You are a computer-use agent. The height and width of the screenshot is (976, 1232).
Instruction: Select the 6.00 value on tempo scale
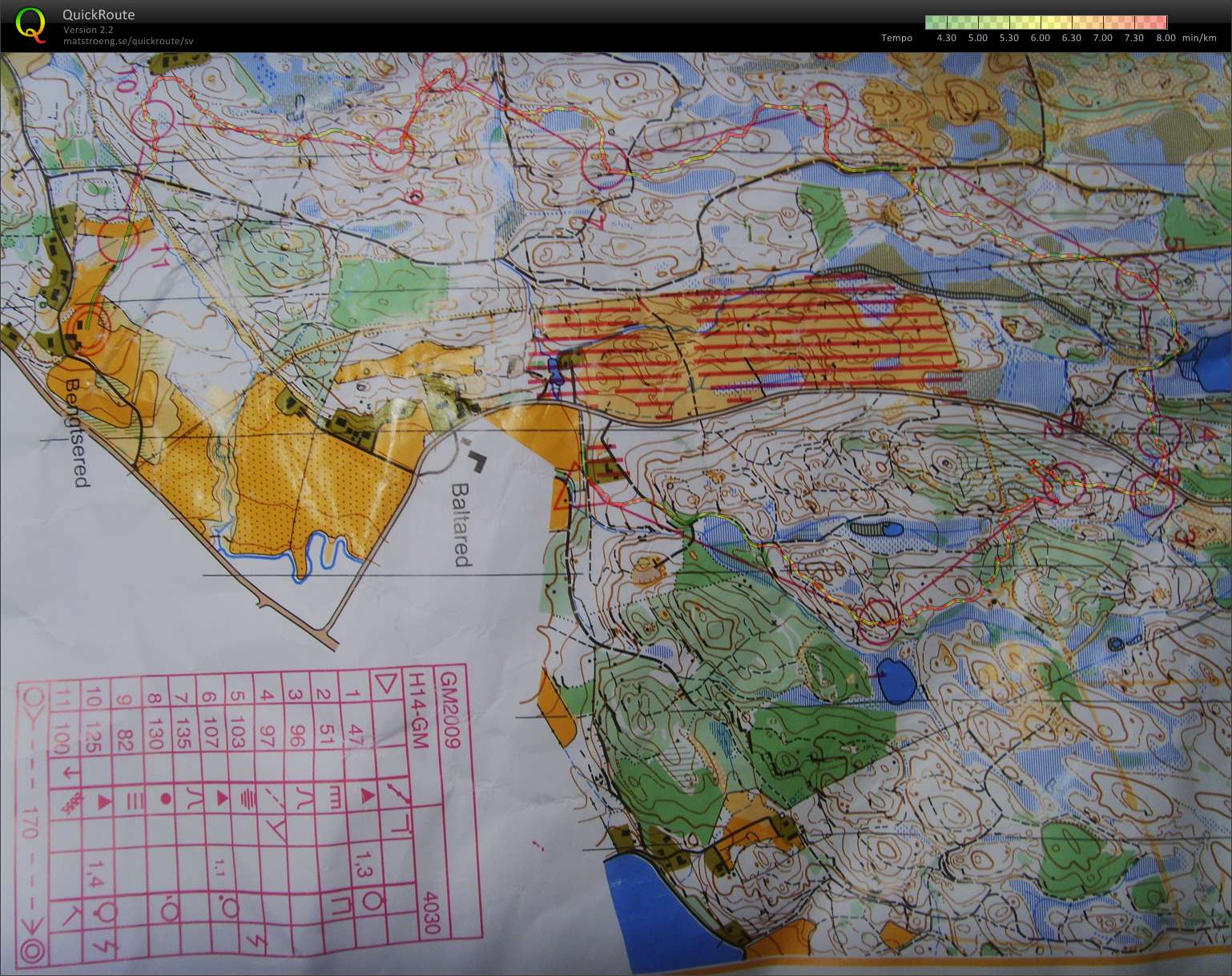coord(1040,38)
